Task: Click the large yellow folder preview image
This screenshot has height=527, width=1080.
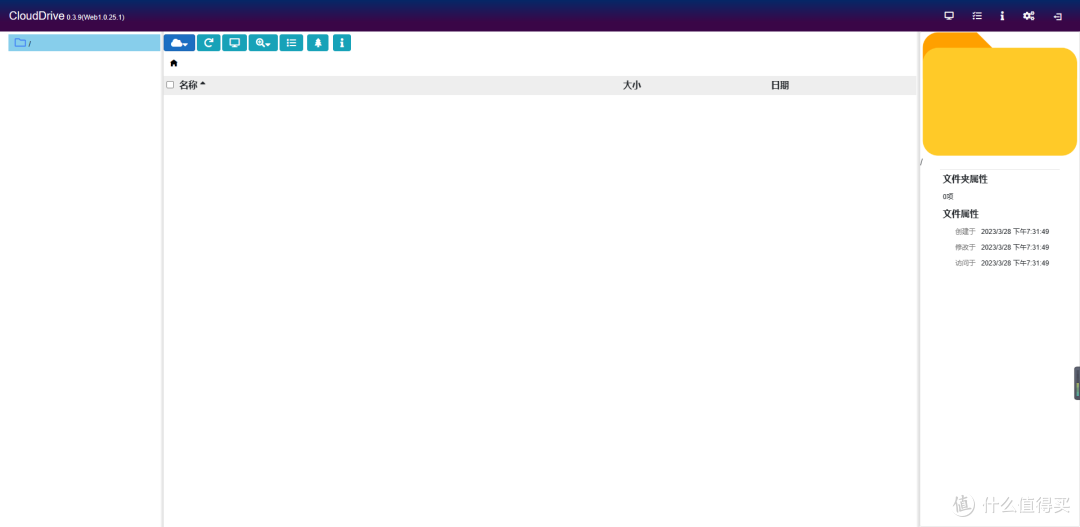Action: click(x=999, y=97)
